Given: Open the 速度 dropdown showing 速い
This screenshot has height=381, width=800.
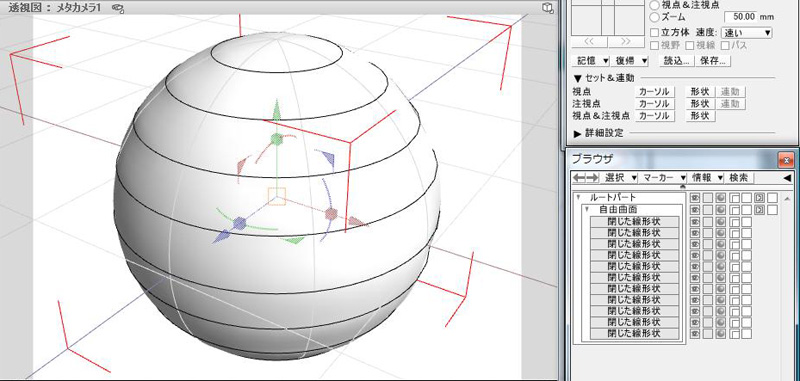Looking at the screenshot, I should click(x=746, y=32).
